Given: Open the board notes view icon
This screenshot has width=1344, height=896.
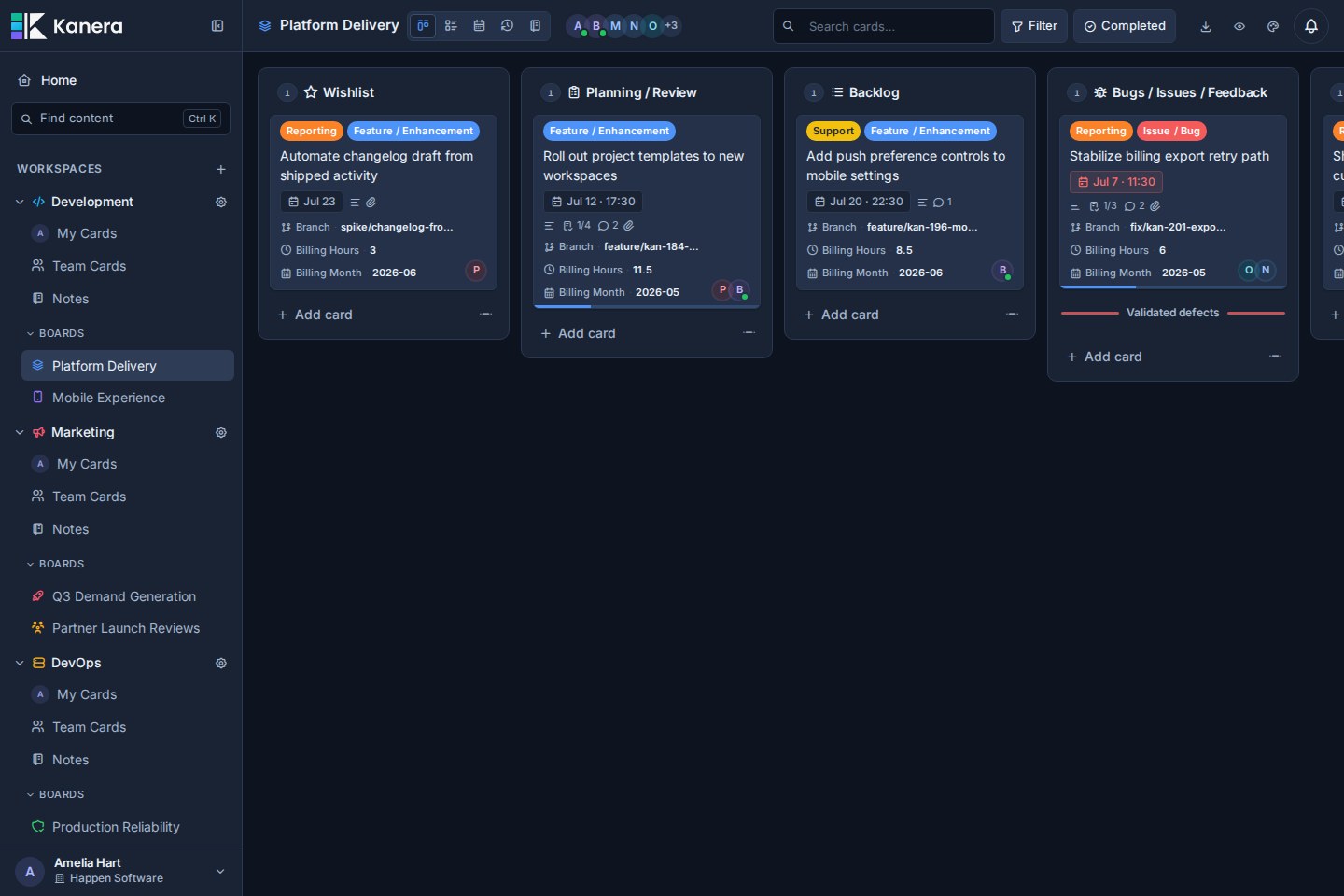Looking at the screenshot, I should [x=535, y=26].
